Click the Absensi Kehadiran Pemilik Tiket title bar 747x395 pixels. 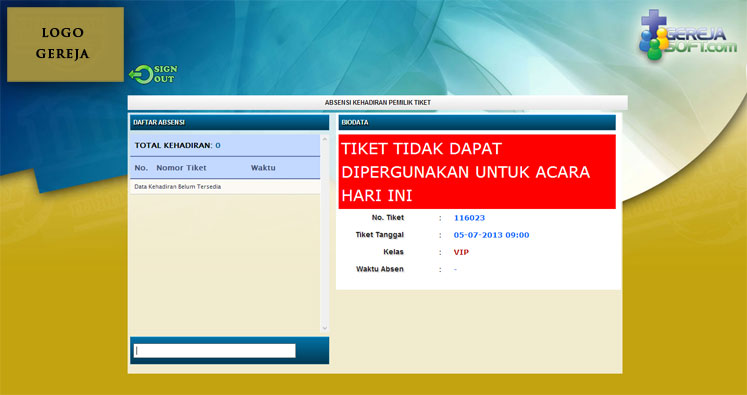pyautogui.click(x=377, y=102)
